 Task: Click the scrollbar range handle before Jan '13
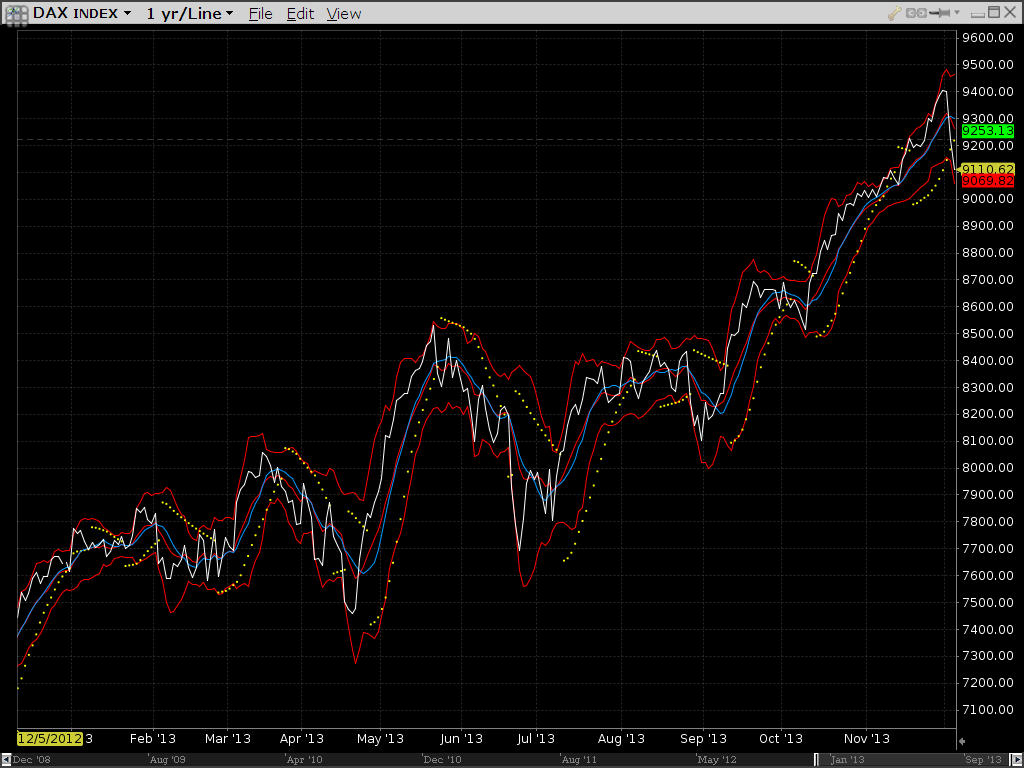[816, 760]
